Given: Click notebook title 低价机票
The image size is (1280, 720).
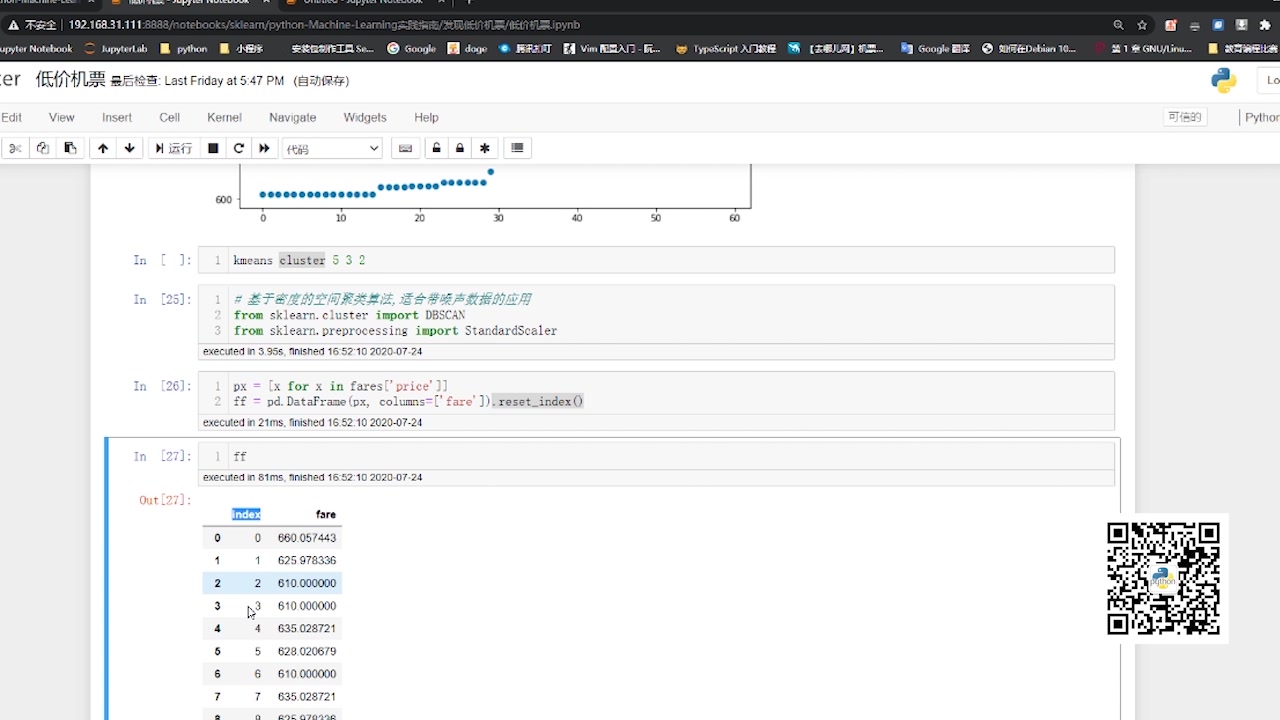Looking at the screenshot, I should click(x=71, y=80).
